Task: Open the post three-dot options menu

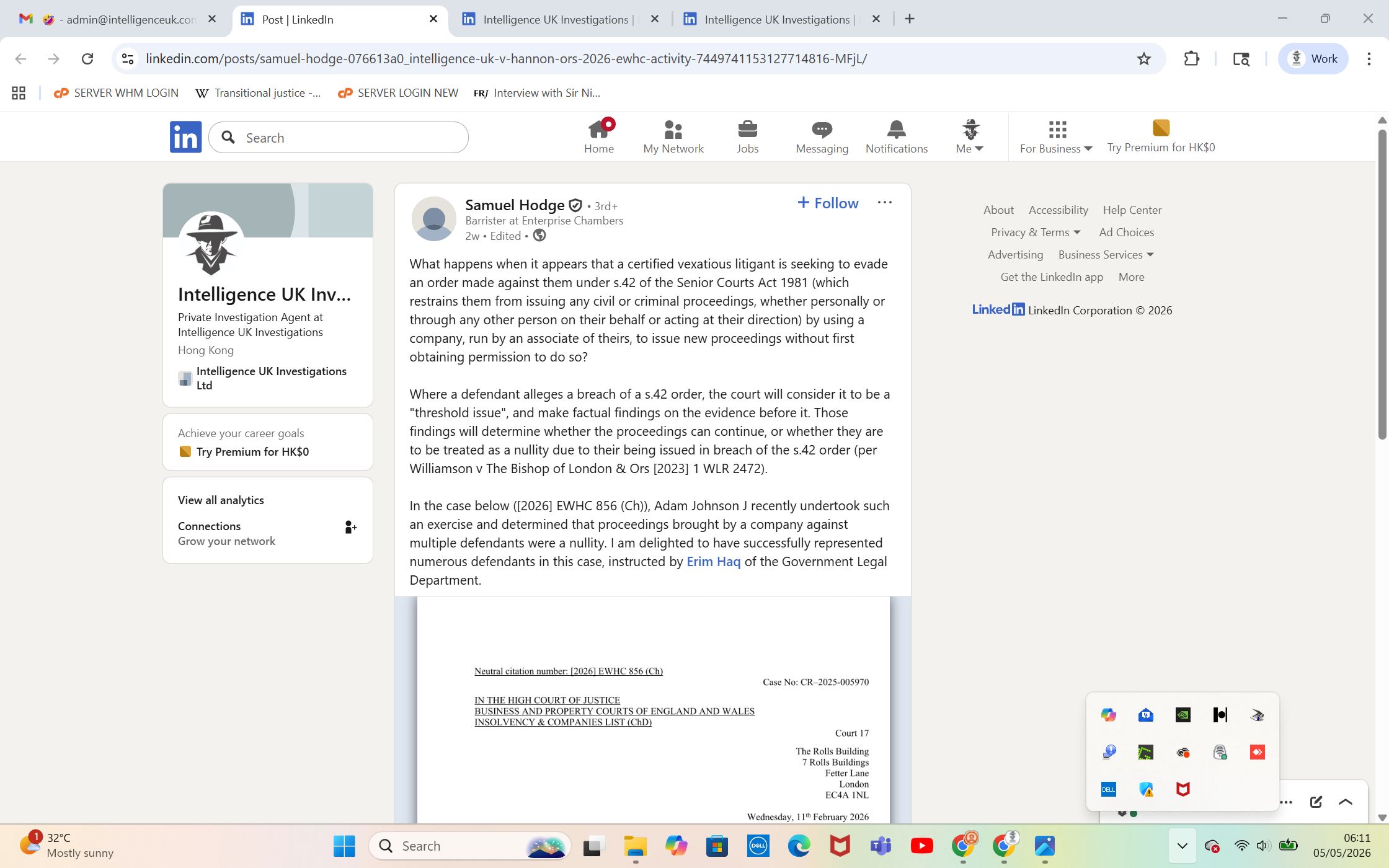Action: pos(885,203)
